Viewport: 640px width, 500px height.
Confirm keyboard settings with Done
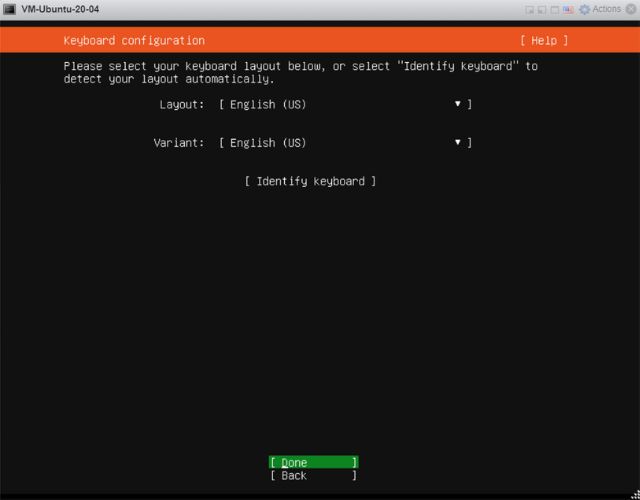313,462
